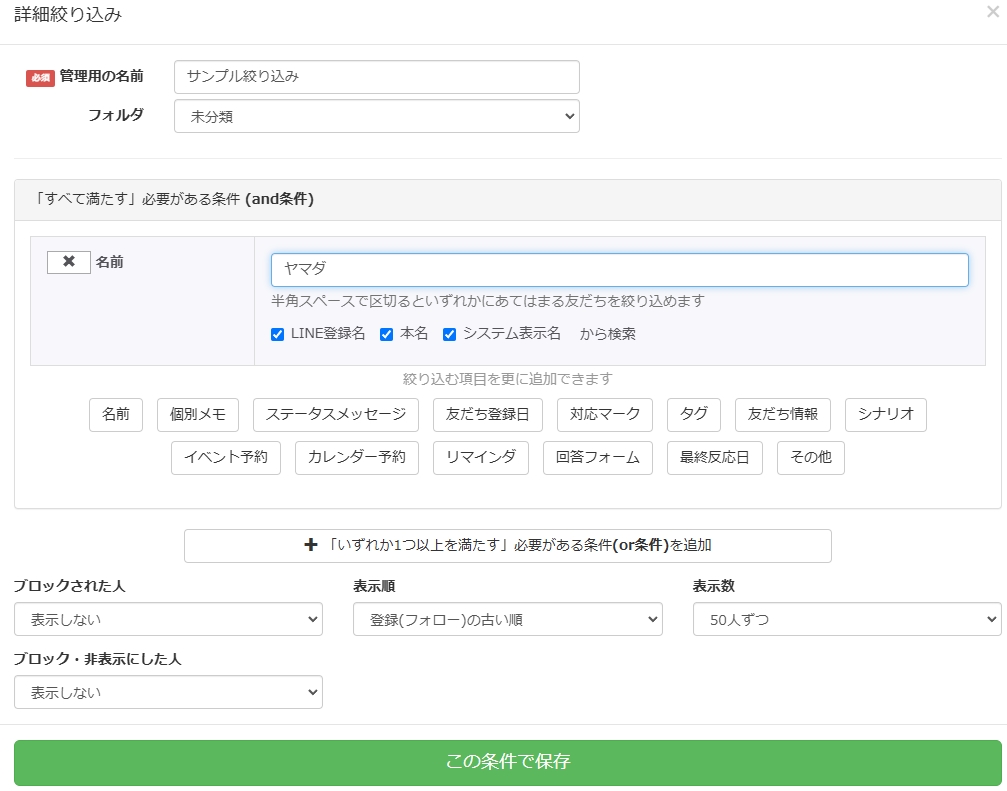Add a シナリオ filter condition
Image resolution: width=1007 pixels, height=791 pixels.
(885, 414)
